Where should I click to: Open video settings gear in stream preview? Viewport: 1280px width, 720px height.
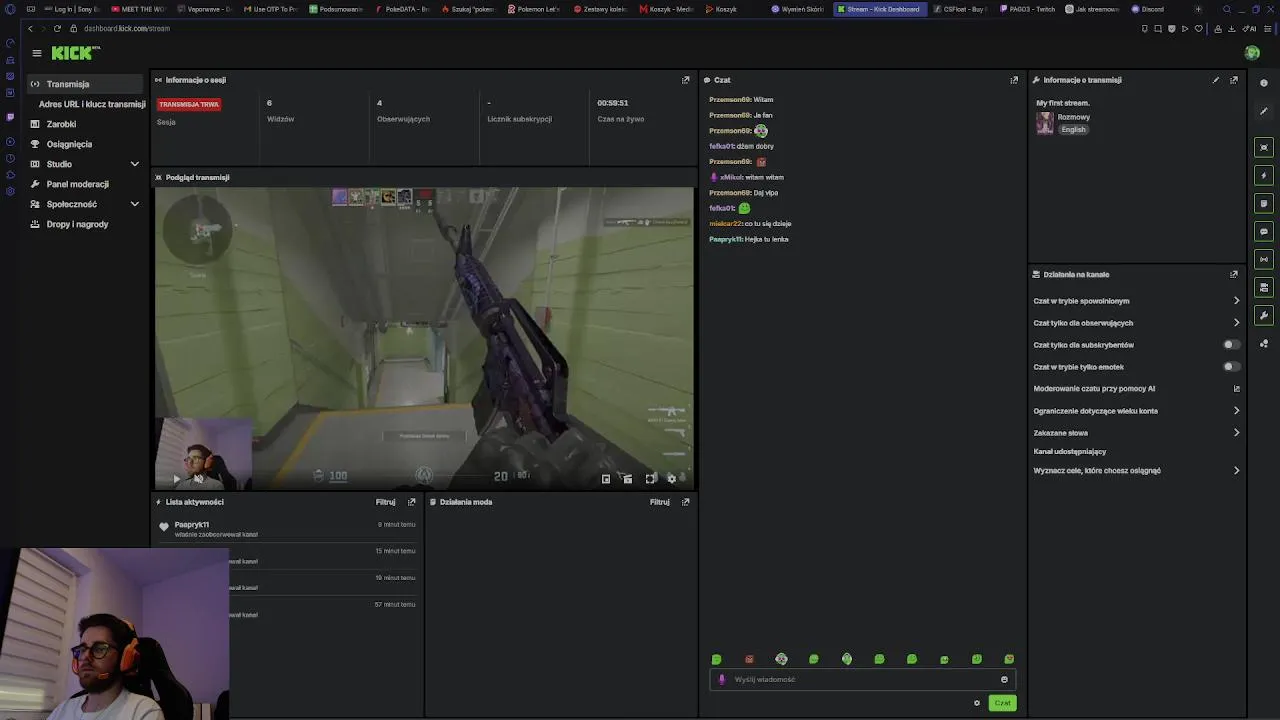coord(672,479)
